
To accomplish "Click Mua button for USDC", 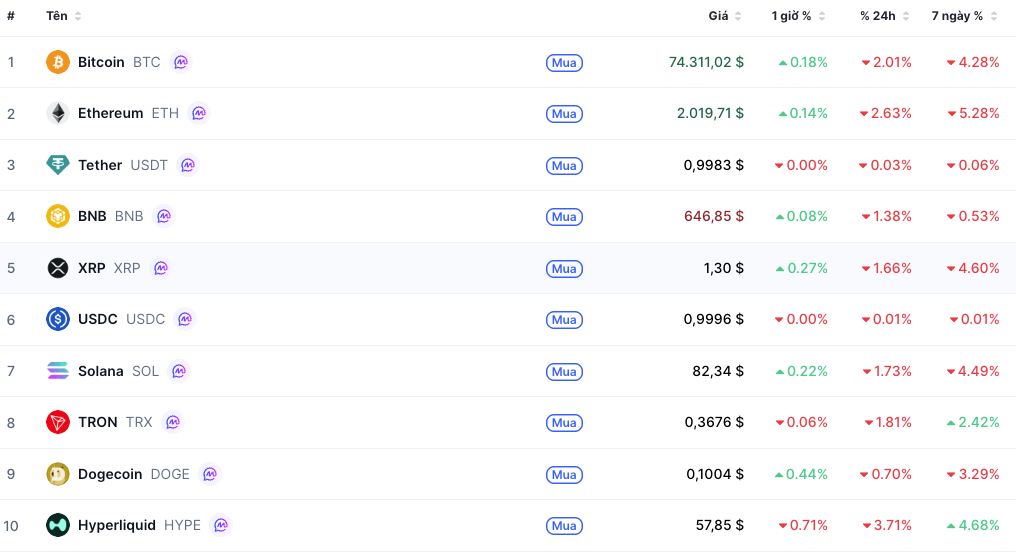I will pyautogui.click(x=564, y=320).
